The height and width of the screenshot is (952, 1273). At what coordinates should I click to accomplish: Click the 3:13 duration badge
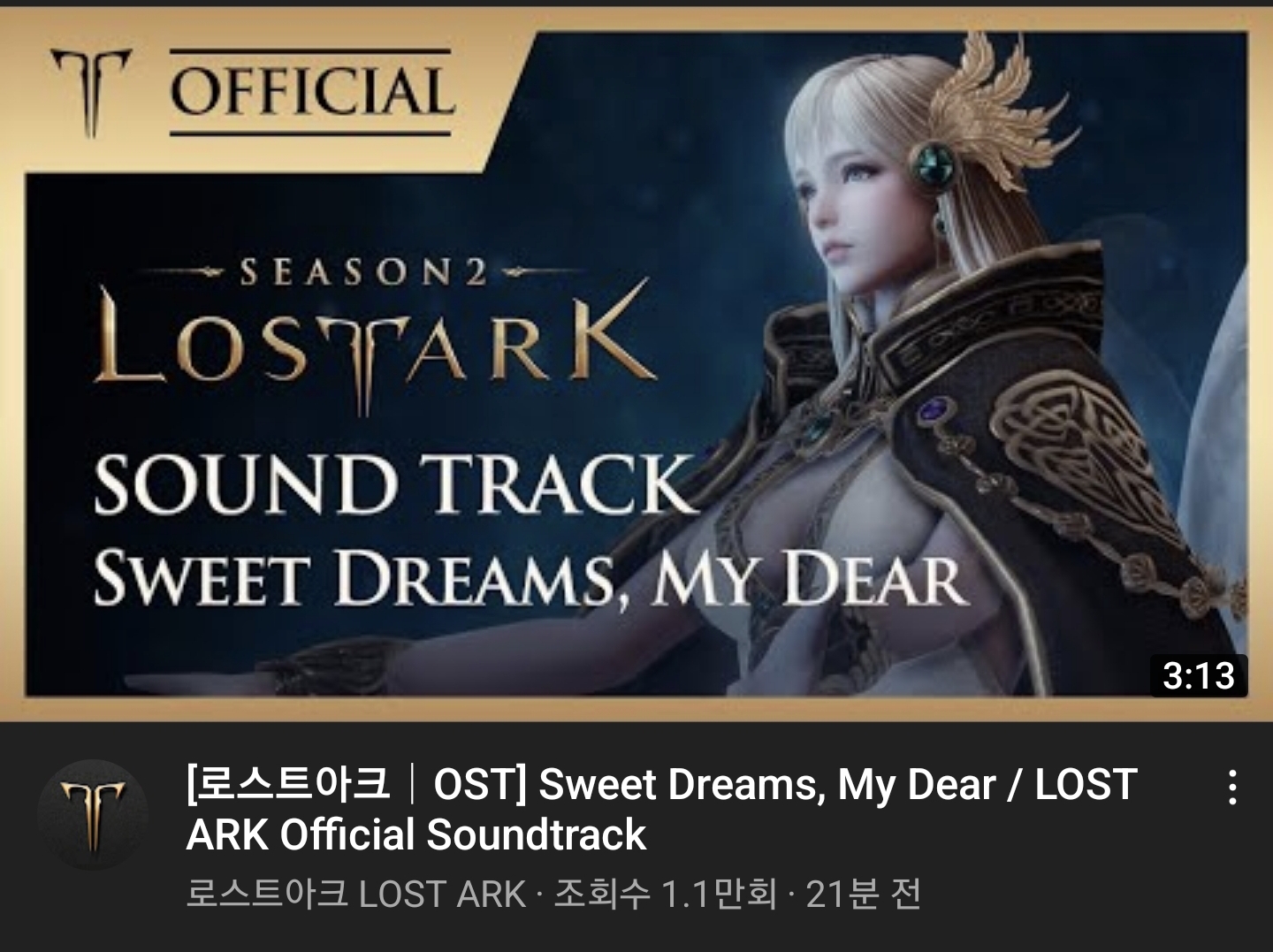(1198, 676)
